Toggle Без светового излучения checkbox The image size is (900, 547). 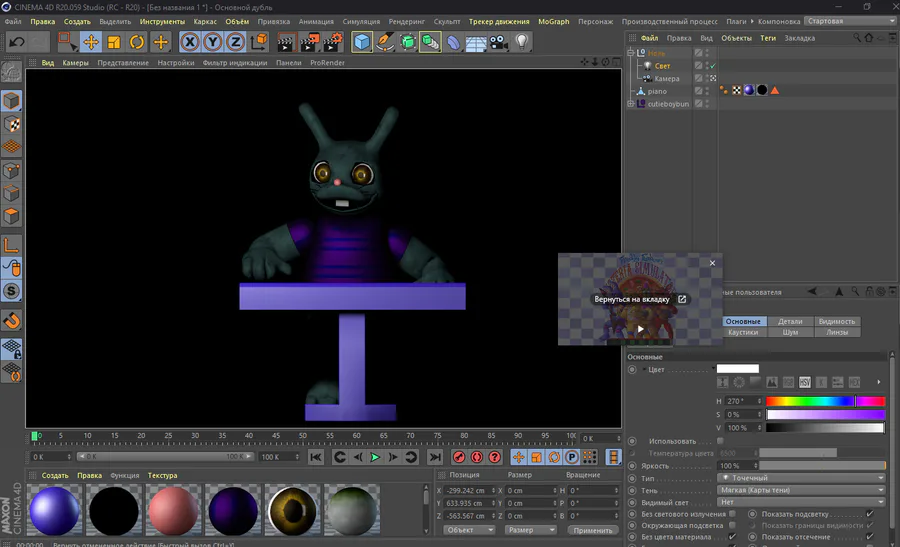[732, 514]
